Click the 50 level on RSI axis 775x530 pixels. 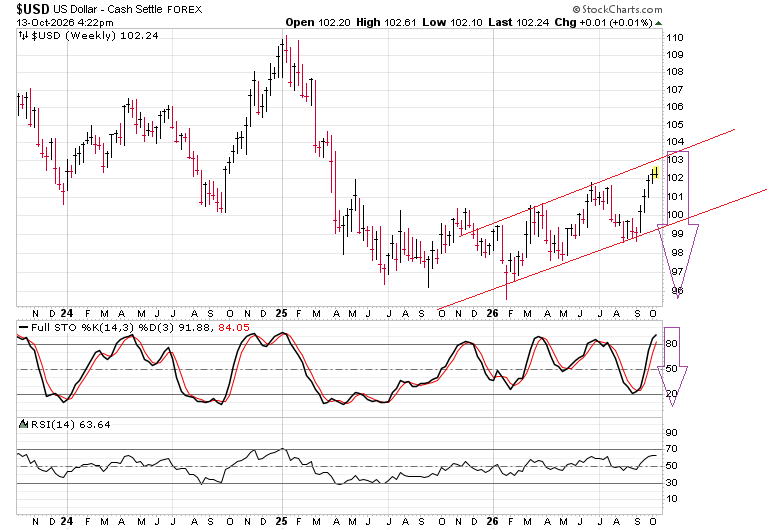point(672,466)
